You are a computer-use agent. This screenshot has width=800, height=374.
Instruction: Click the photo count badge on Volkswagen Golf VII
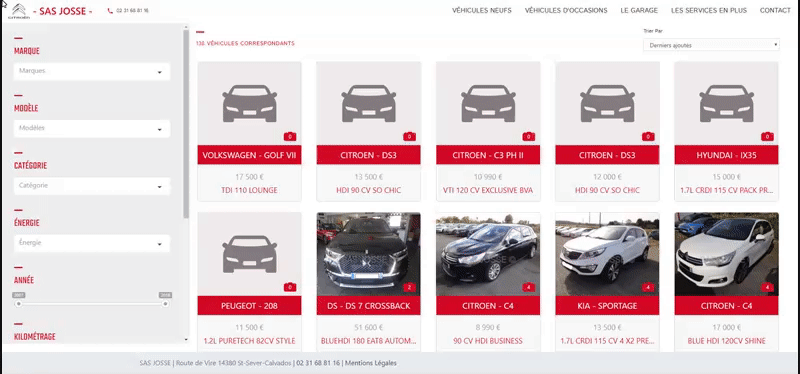[x=290, y=136]
